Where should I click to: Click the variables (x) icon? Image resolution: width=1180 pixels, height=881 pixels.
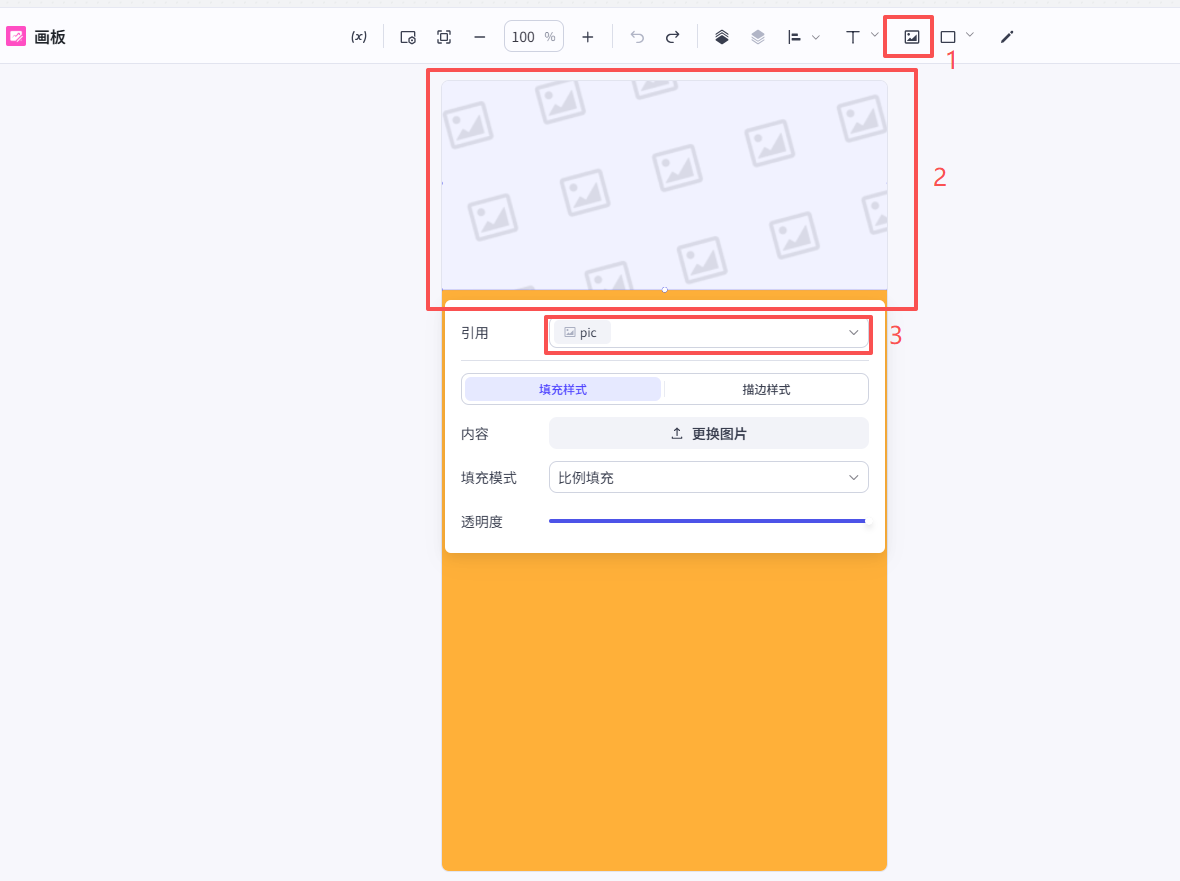click(x=358, y=37)
